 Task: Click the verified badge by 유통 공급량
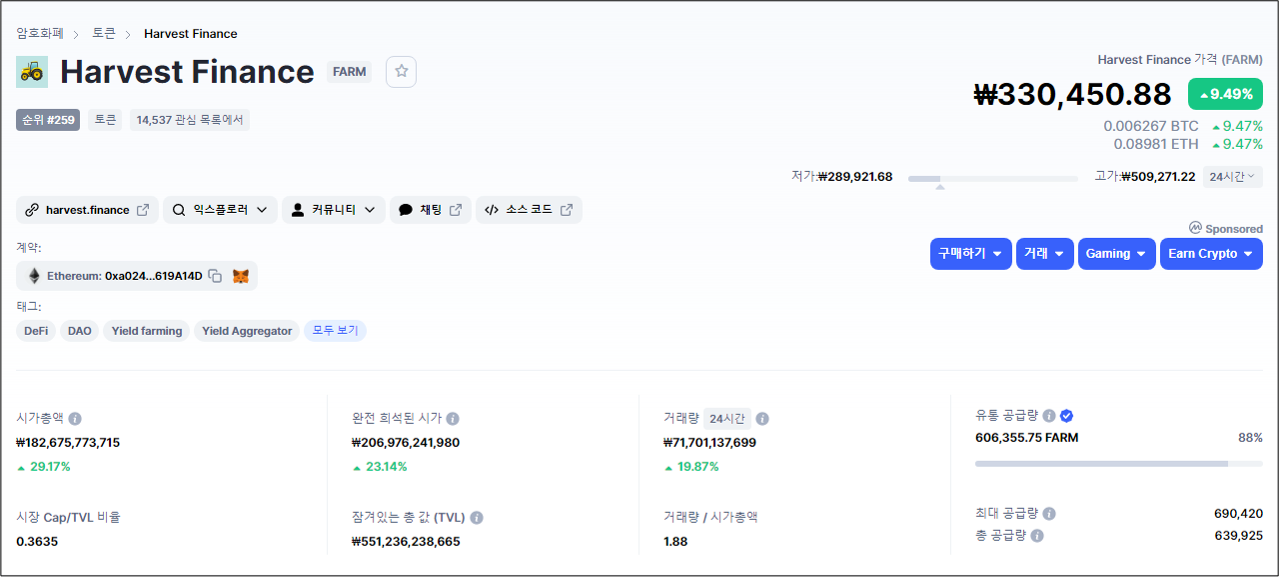coord(1067,416)
